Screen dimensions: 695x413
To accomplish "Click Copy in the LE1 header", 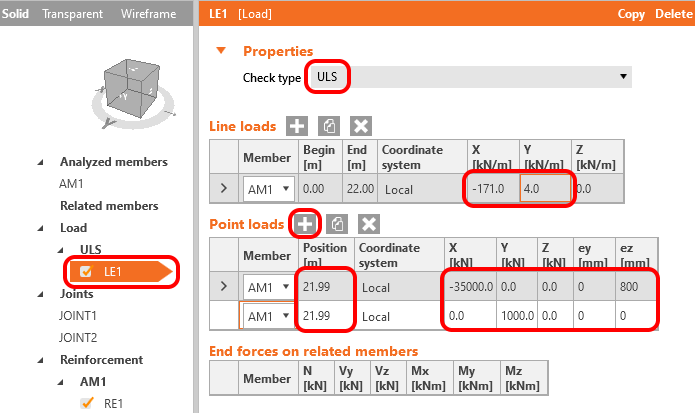I will pyautogui.click(x=631, y=14).
